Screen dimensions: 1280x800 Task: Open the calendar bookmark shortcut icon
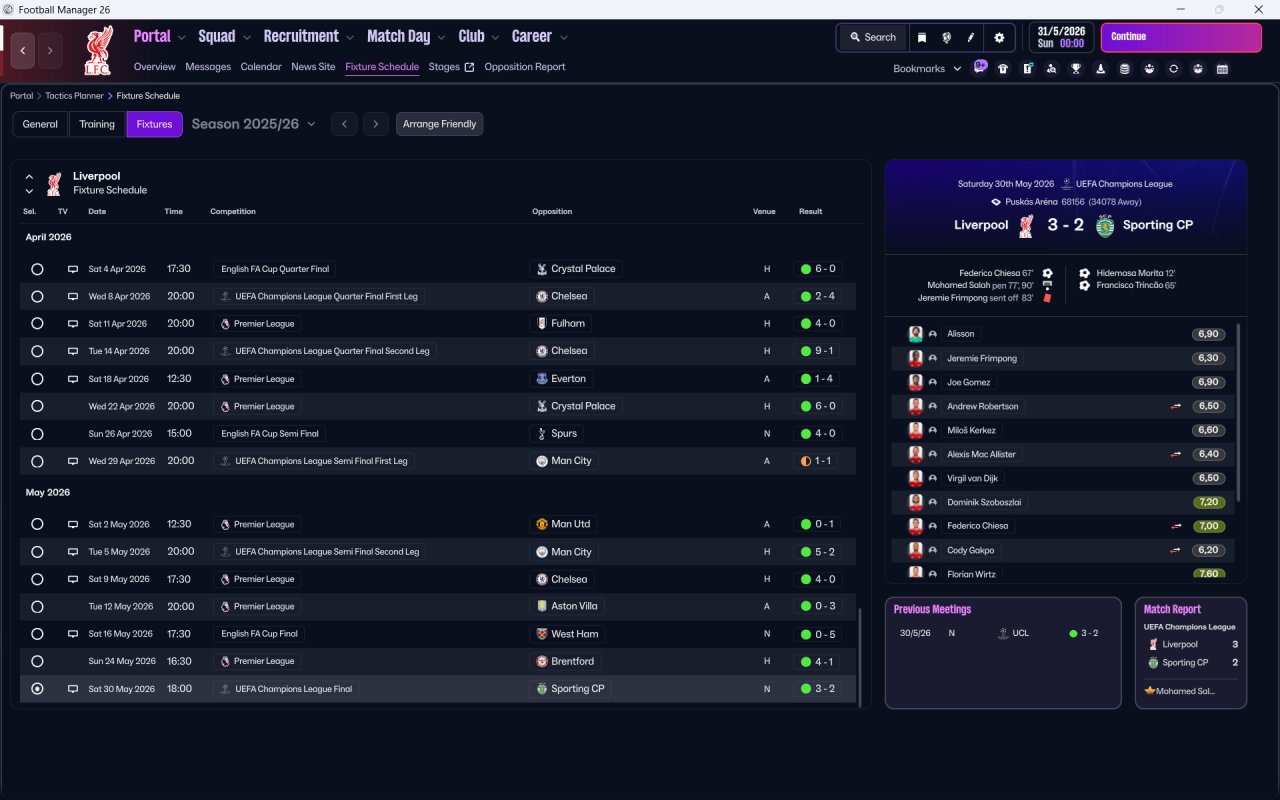click(x=1222, y=69)
